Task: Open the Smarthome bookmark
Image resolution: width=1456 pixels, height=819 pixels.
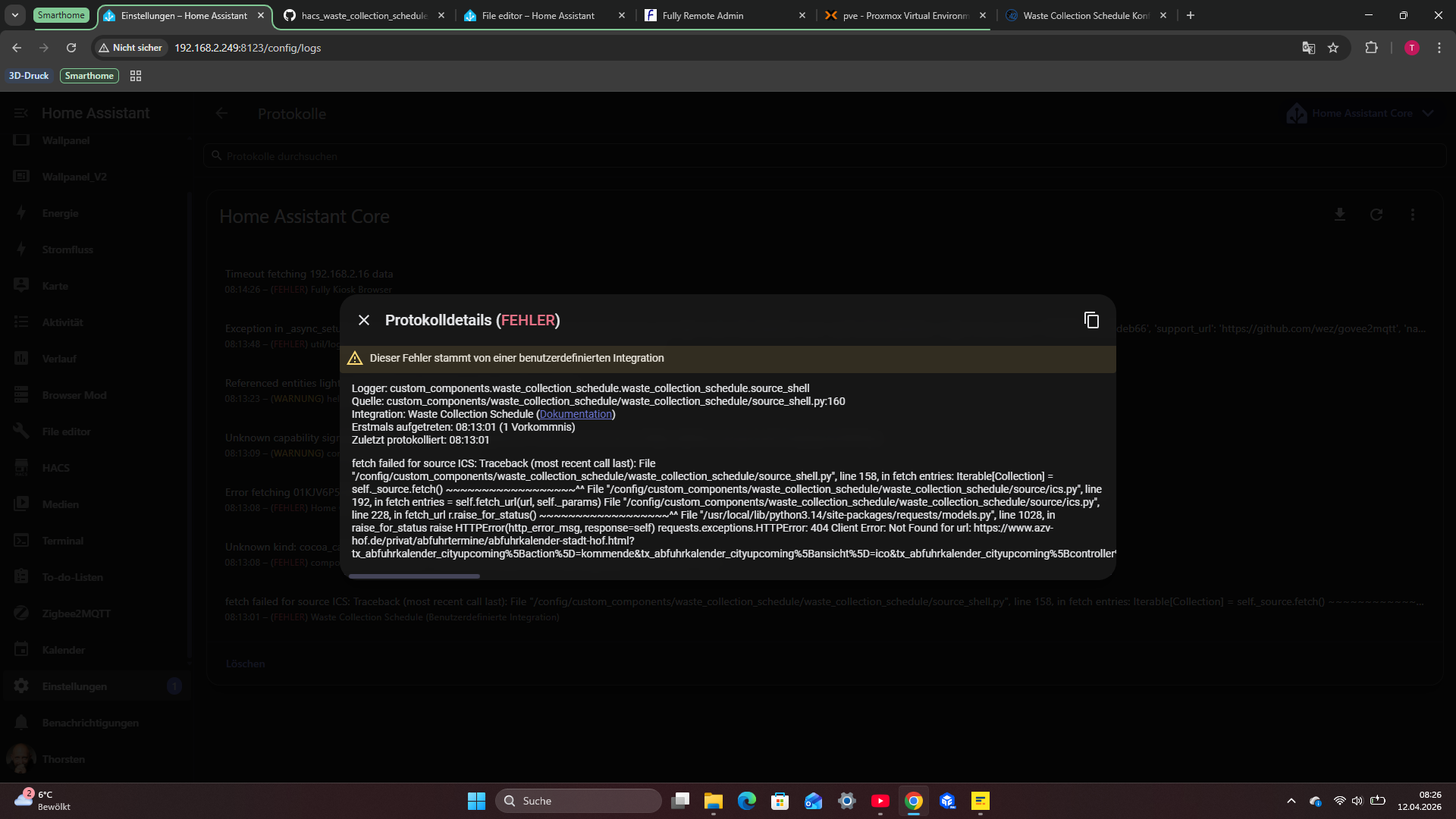Action: (89, 76)
